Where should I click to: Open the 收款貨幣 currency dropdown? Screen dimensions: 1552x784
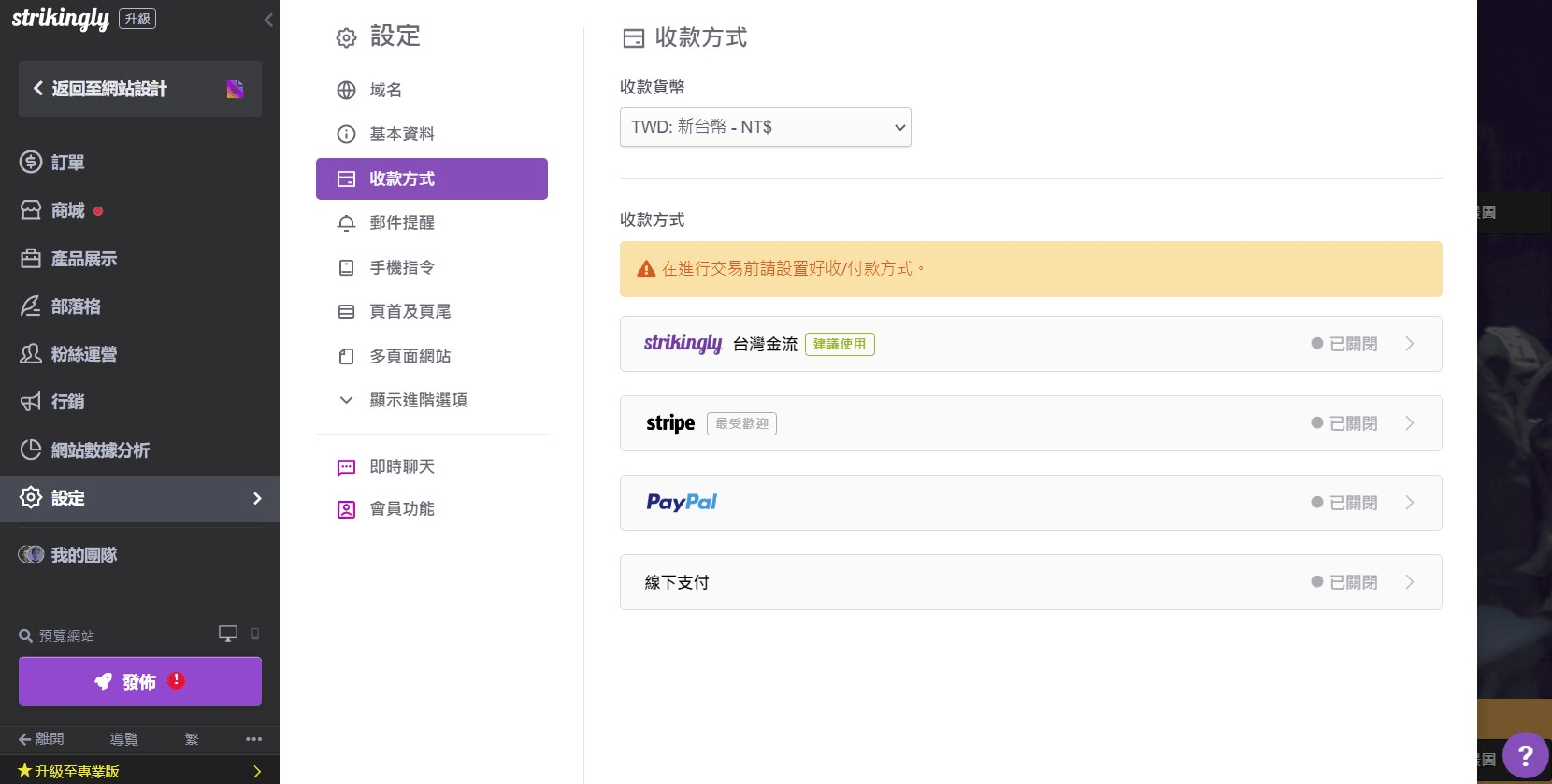765,127
